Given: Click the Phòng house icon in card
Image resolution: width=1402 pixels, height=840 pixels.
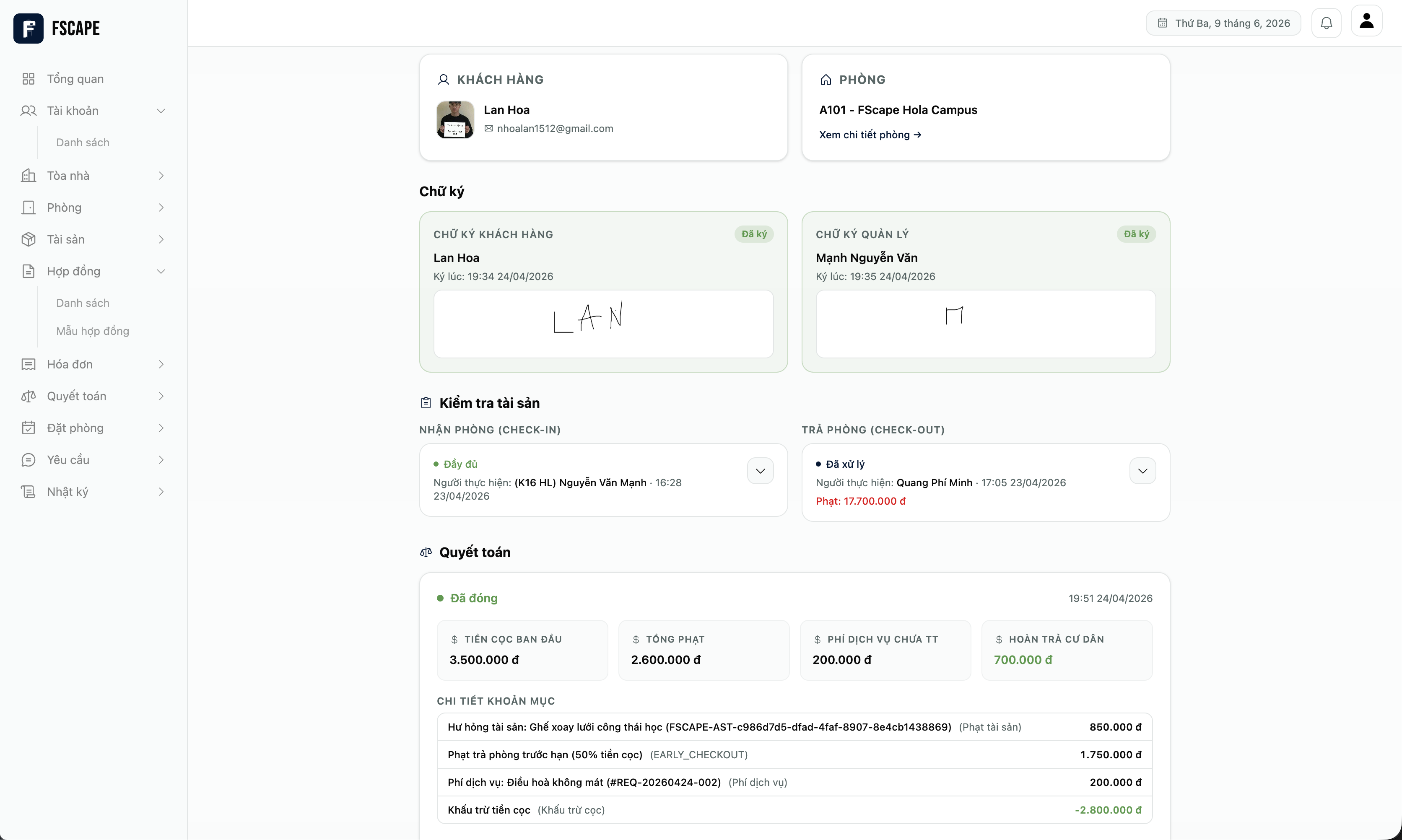Looking at the screenshot, I should [826, 80].
